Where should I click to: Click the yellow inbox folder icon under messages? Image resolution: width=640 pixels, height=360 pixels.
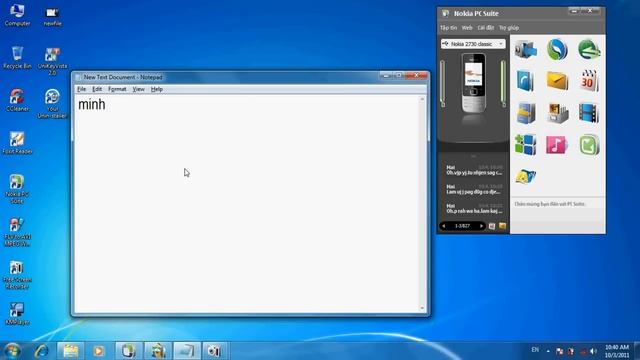[x=502, y=226]
